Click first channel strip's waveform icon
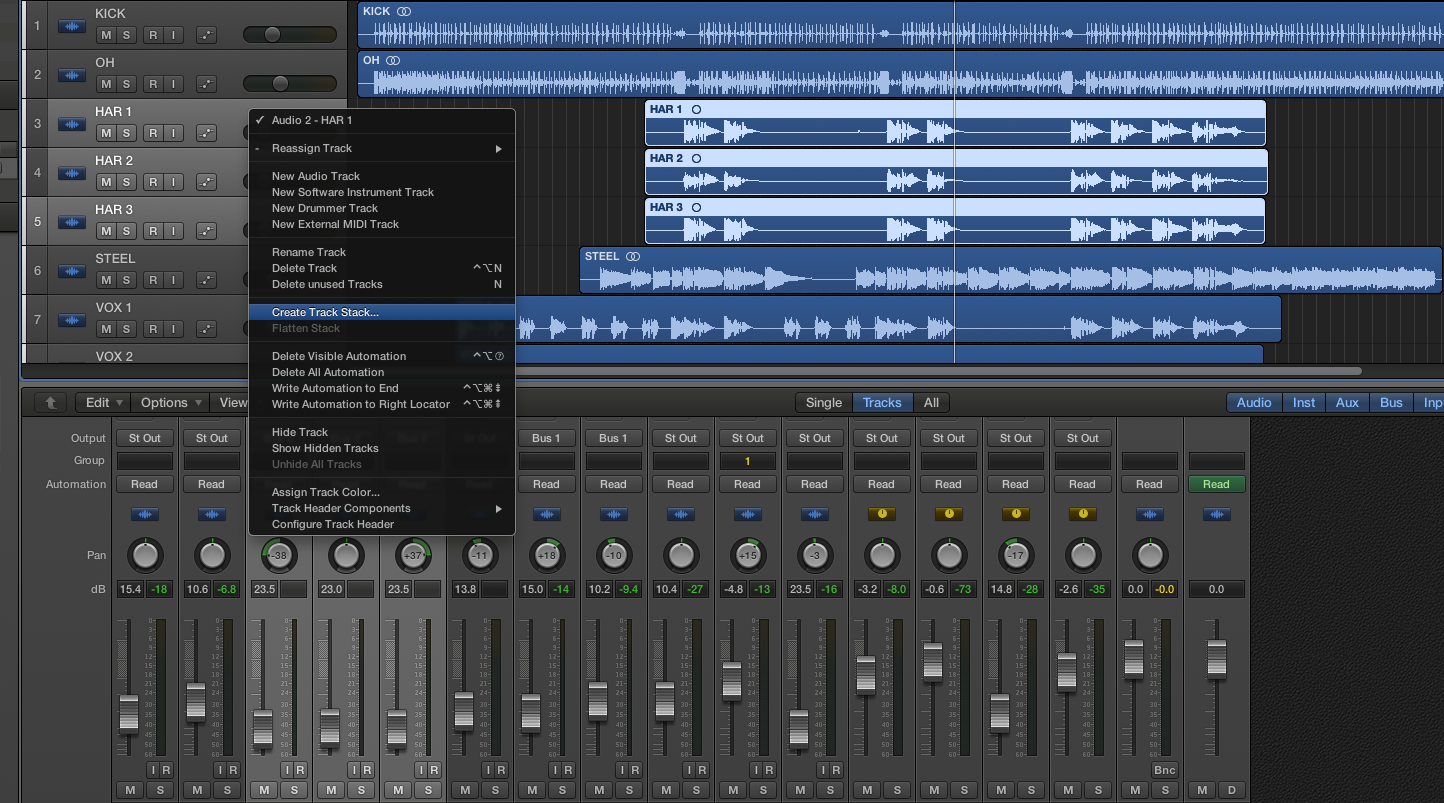Image resolution: width=1444 pixels, height=803 pixels. pyautogui.click(x=145, y=514)
